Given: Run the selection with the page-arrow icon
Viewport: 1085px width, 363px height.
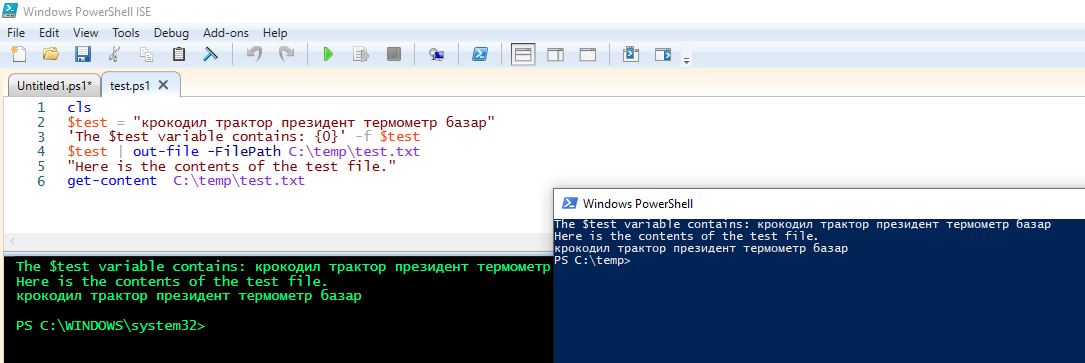Looking at the screenshot, I should tap(361, 54).
